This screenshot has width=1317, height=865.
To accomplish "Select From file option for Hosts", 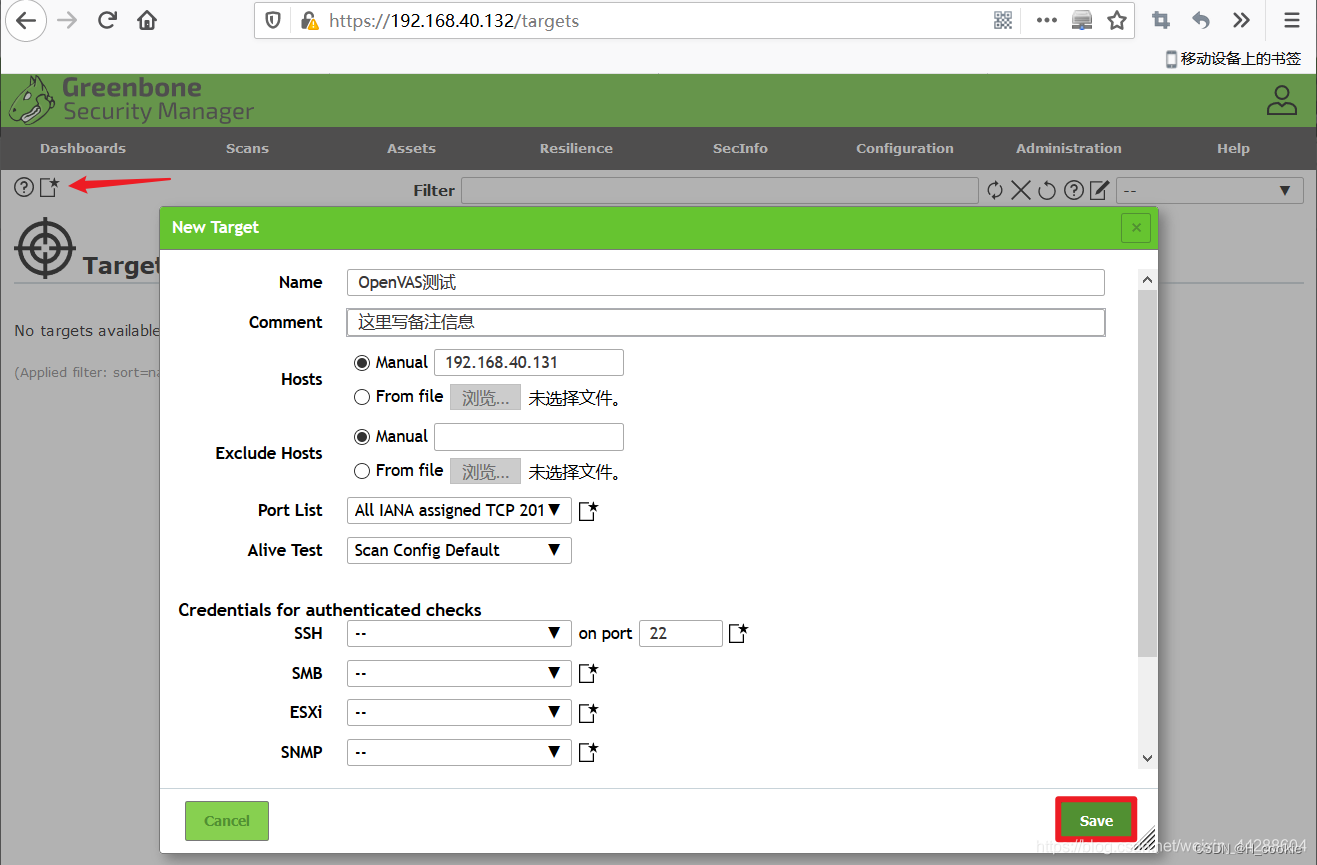I will click(362, 397).
